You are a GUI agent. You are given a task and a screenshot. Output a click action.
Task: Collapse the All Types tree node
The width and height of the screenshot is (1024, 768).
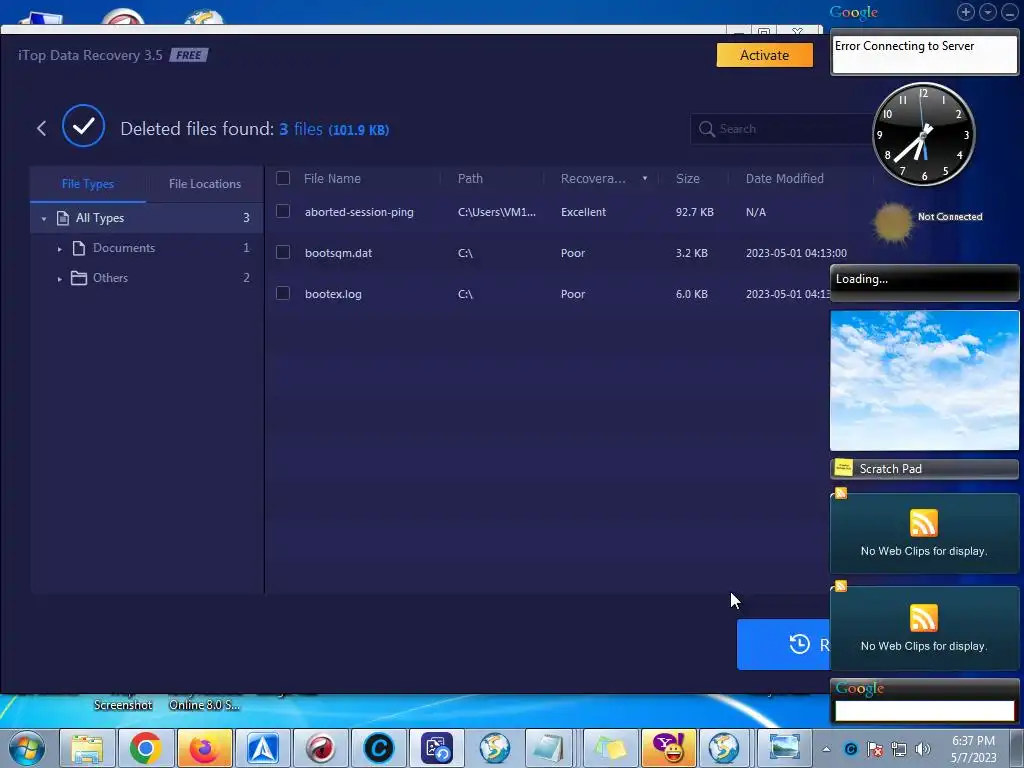(x=44, y=219)
